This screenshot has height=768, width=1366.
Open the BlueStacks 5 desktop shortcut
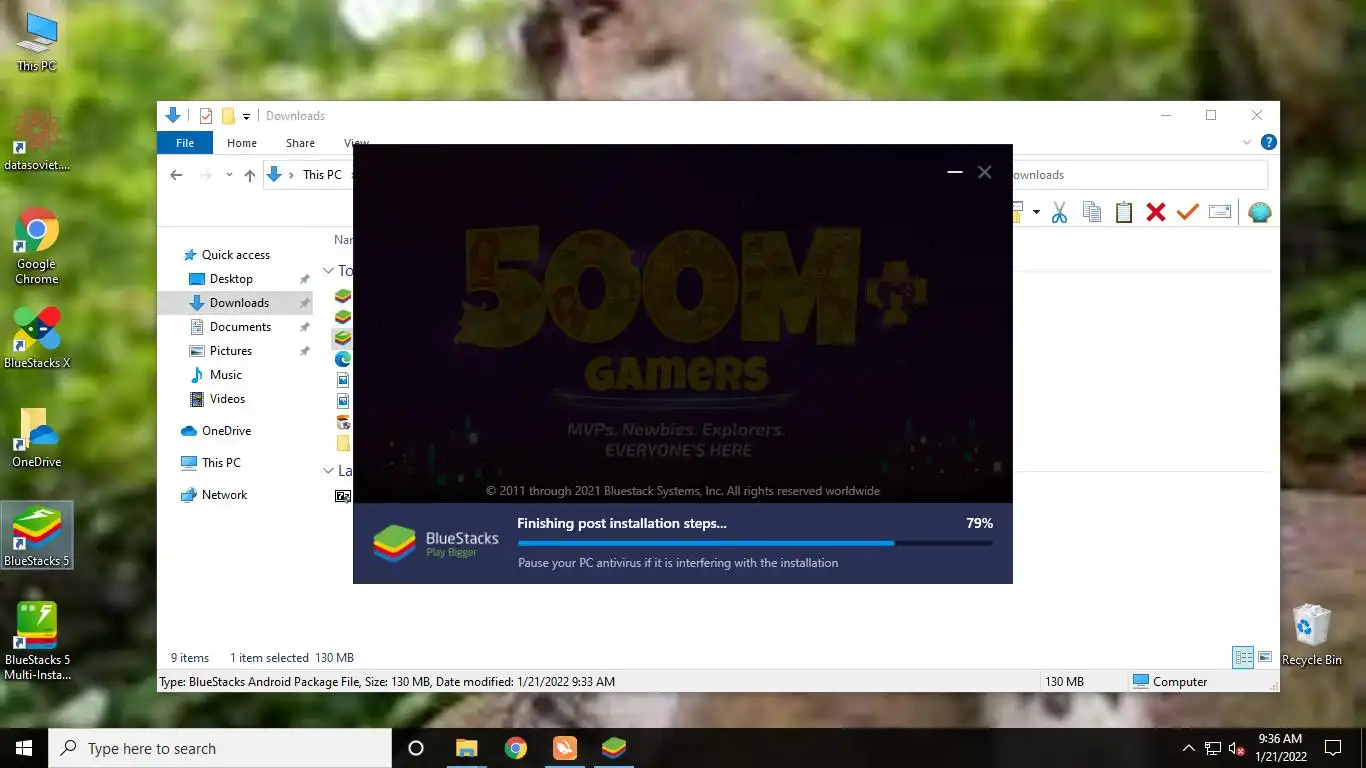[x=37, y=536]
